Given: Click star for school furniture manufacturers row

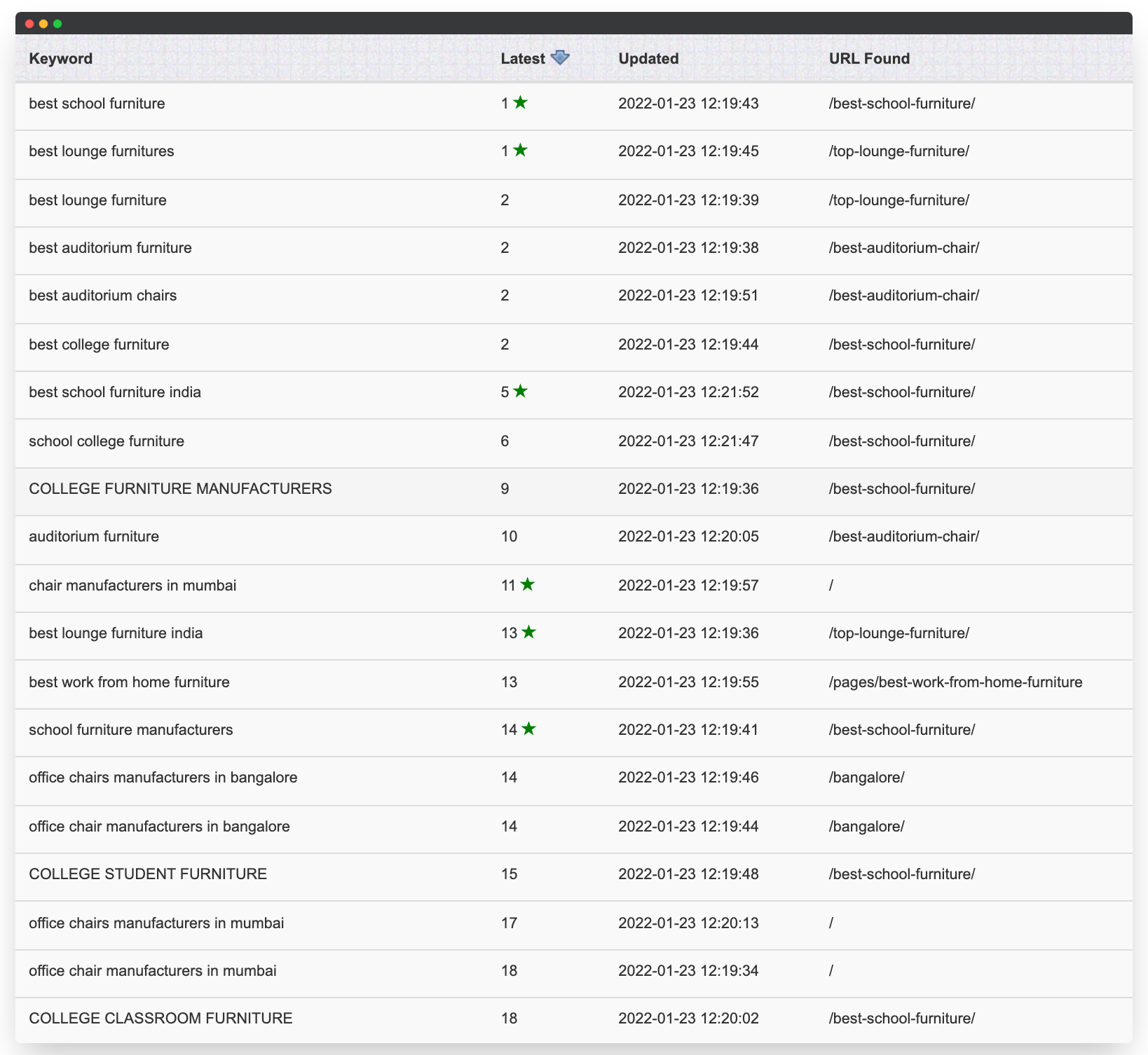Looking at the screenshot, I should [529, 729].
